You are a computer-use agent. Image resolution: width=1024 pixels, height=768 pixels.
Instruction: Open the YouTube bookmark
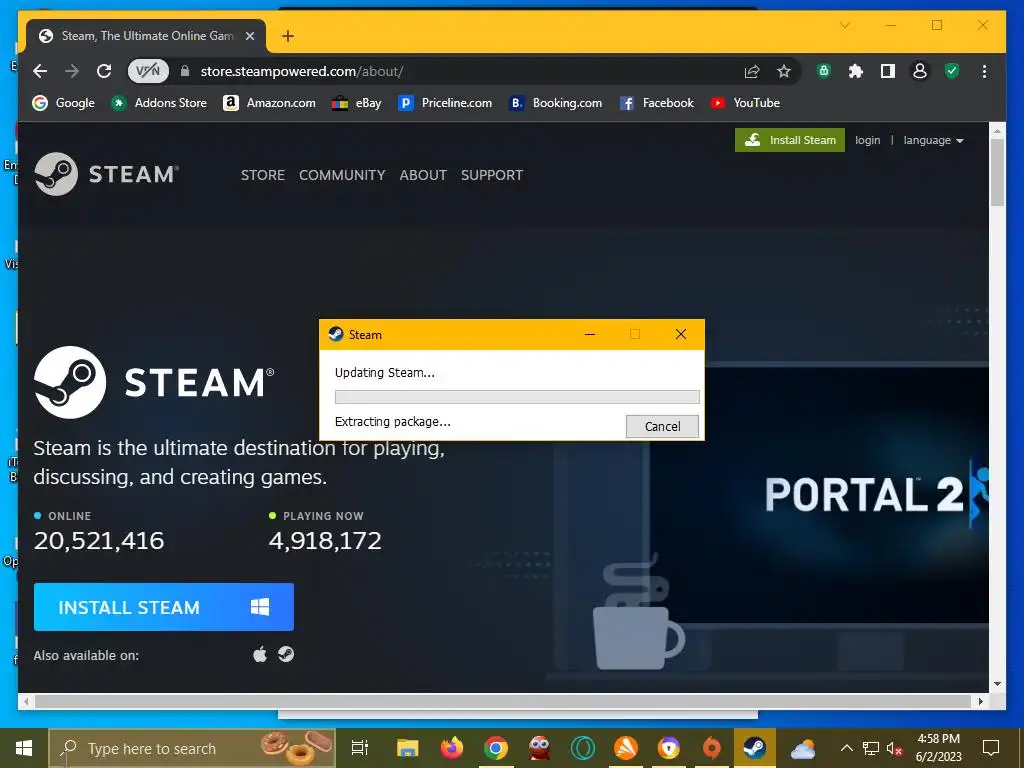tap(745, 103)
